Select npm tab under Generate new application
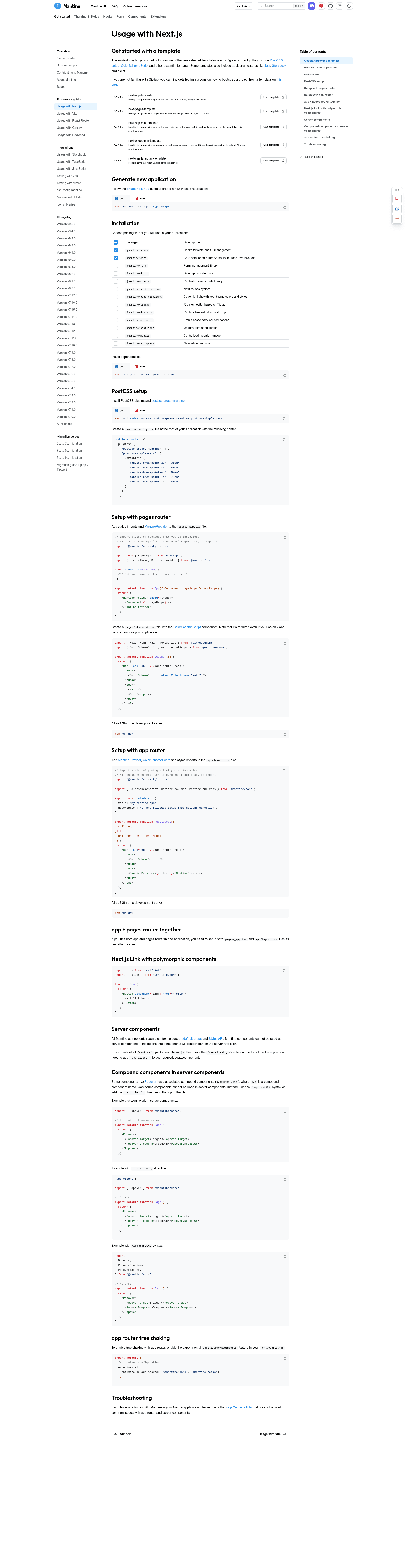Image resolution: width=407 pixels, height=1568 pixels. 139,198
